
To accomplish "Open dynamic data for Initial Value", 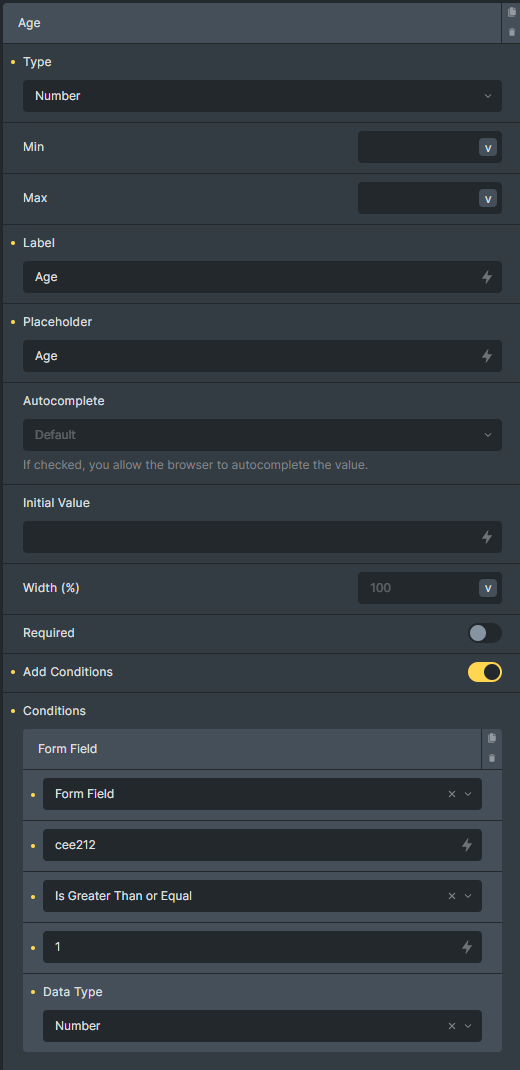I will click(x=487, y=537).
